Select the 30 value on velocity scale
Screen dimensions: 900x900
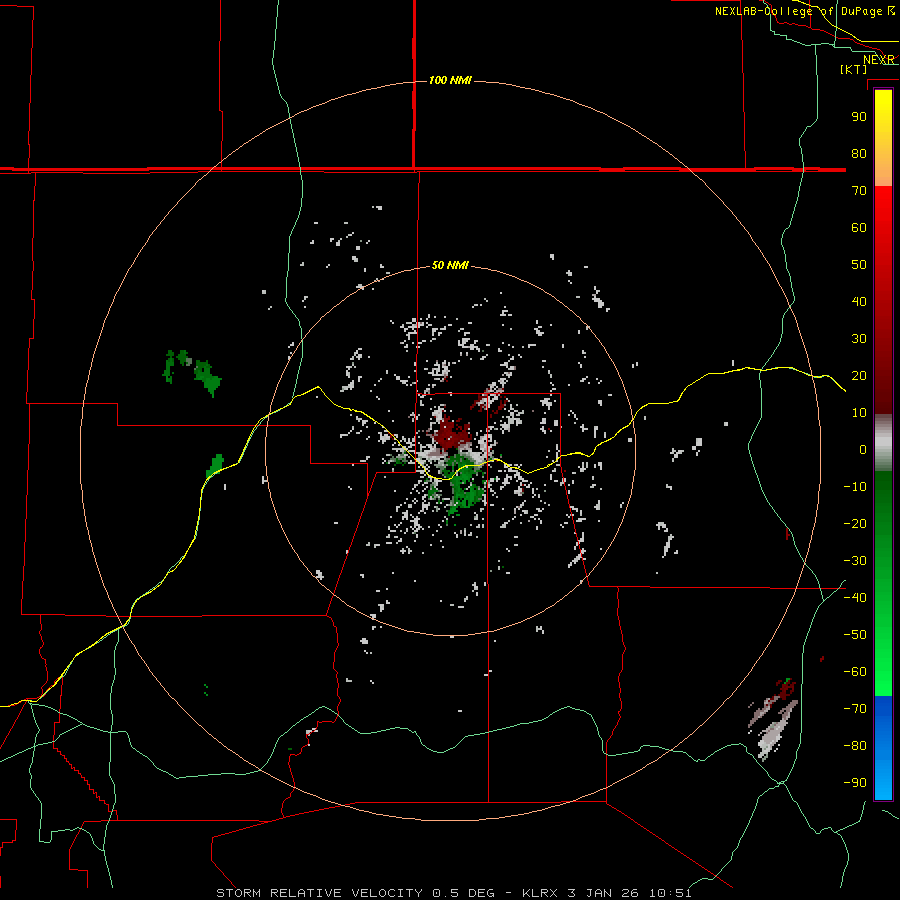click(859, 339)
